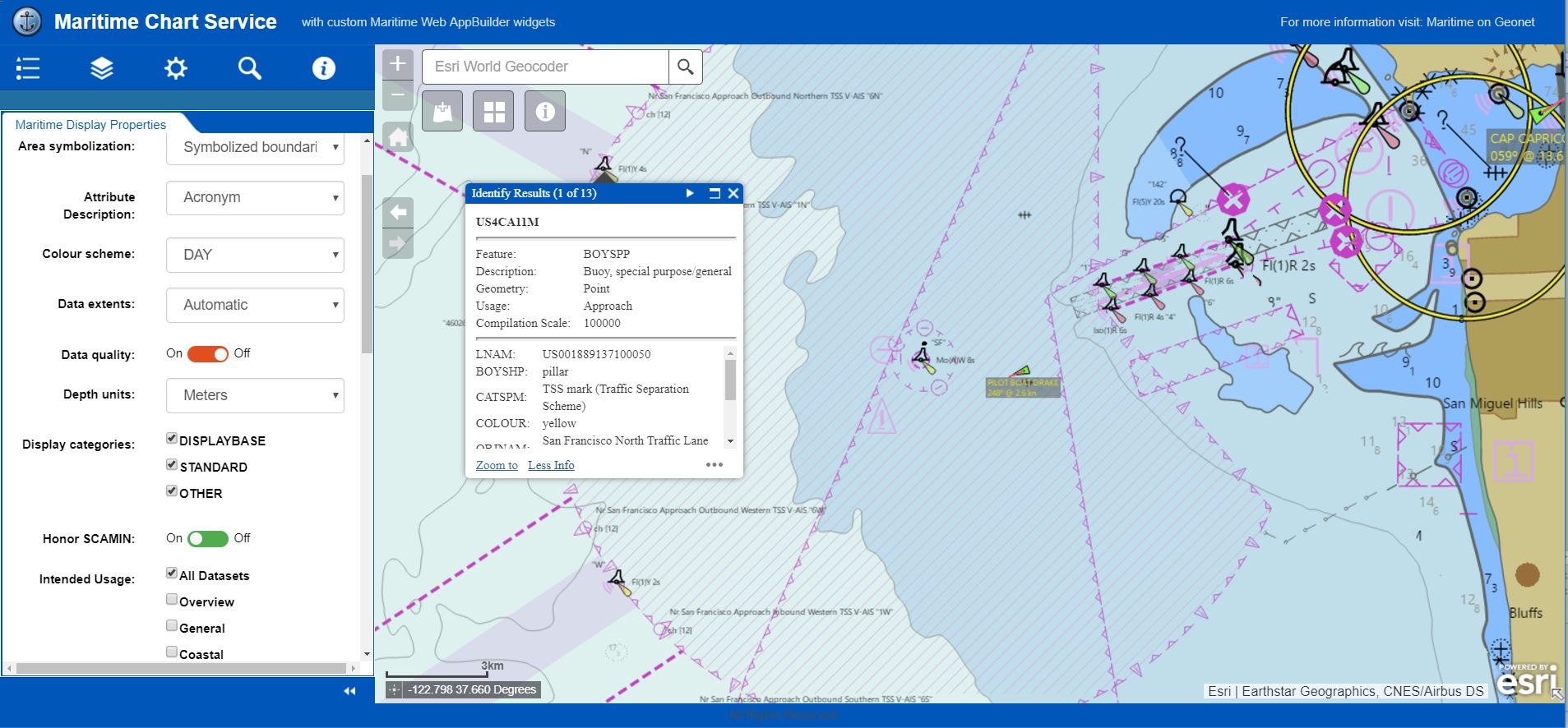Image resolution: width=1568 pixels, height=728 pixels.
Task: Go to the next map extent
Action: click(x=398, y=243)
